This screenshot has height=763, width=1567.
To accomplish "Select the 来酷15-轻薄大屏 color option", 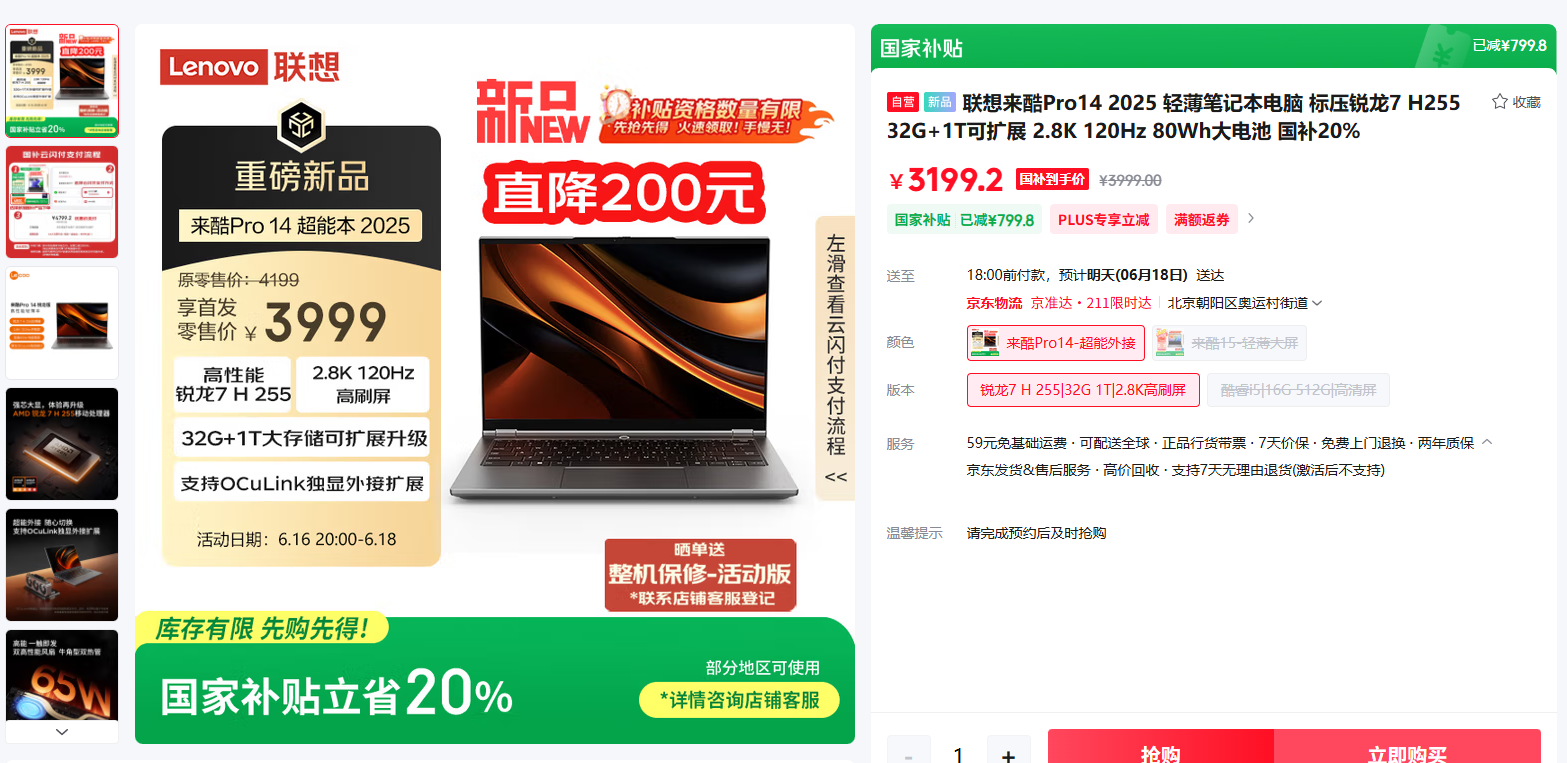I will 1229,343.
